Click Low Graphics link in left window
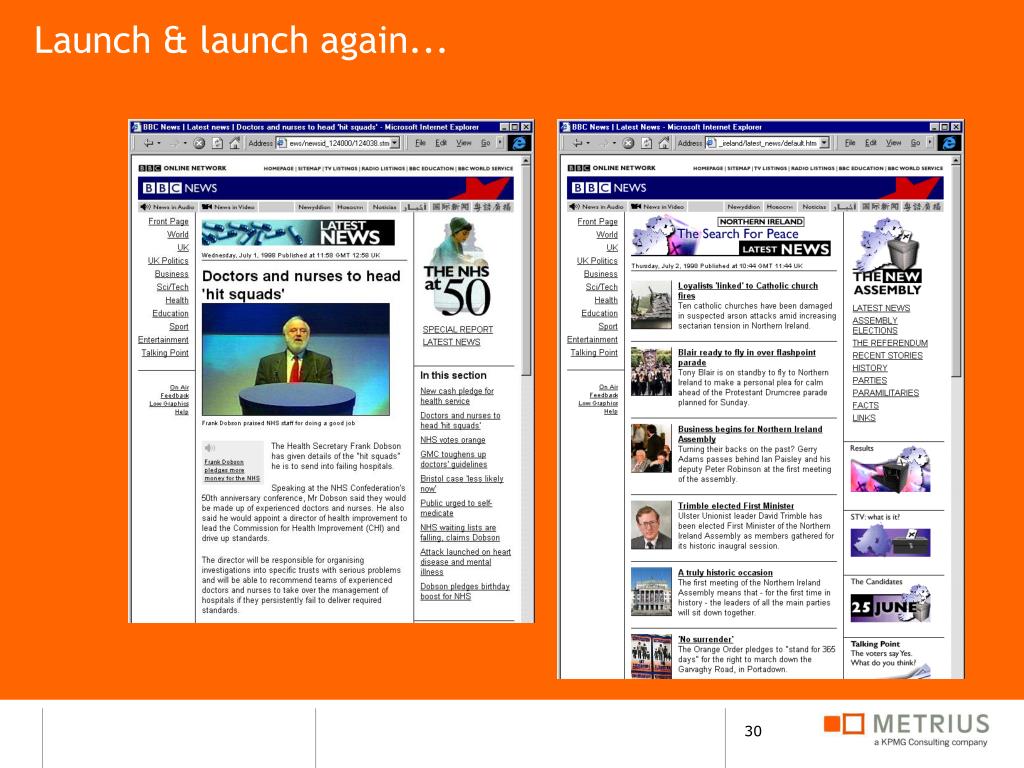1024x768 pixels. pos(168,404)
